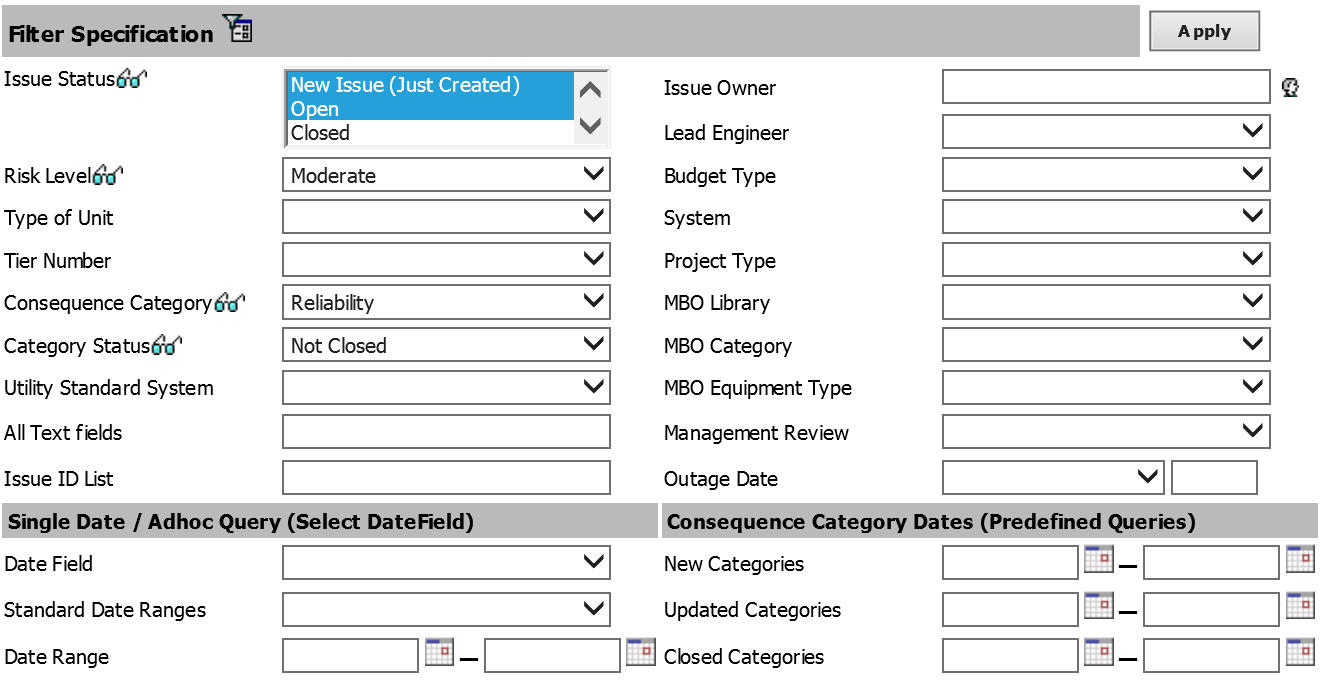
Task: Click the Closed Categories end date field
Action: (1211, 656)
